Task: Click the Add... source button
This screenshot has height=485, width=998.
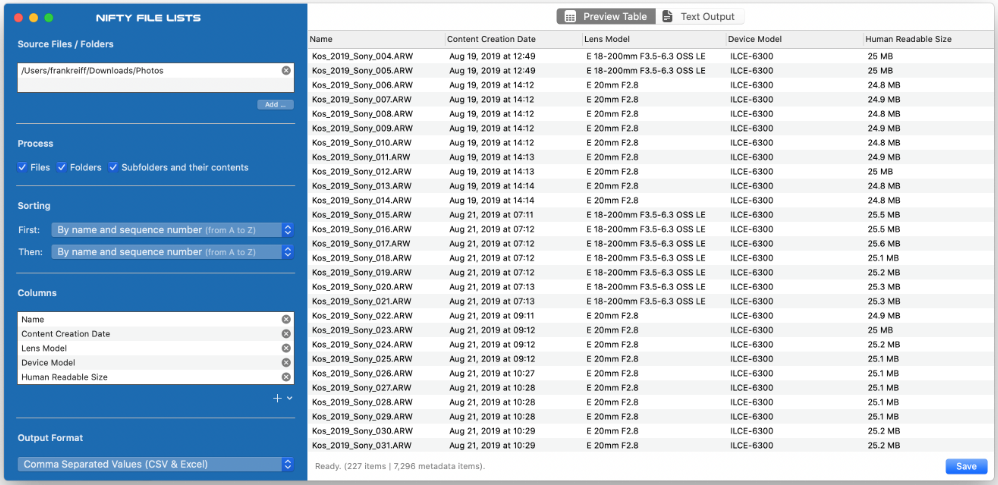Action: pos(274,104)
